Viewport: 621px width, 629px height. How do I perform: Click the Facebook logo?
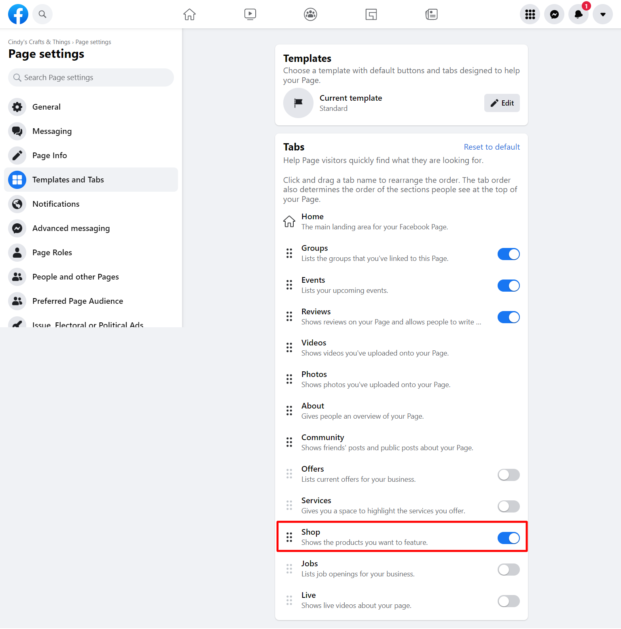(x=18, y=14)
